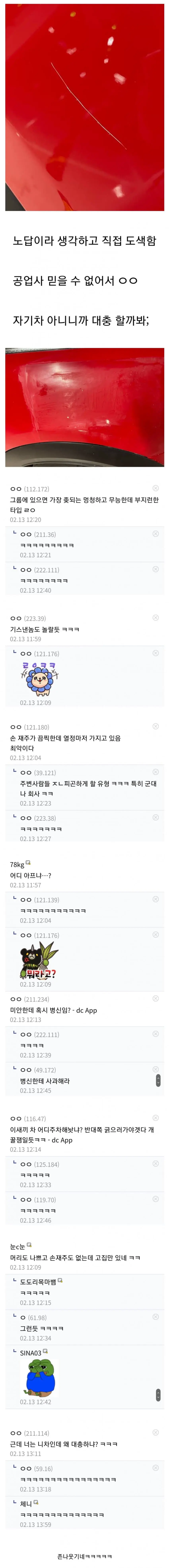Open the scratched red car photo
This screenshot has width=169, height=1568.
(84, 107)
